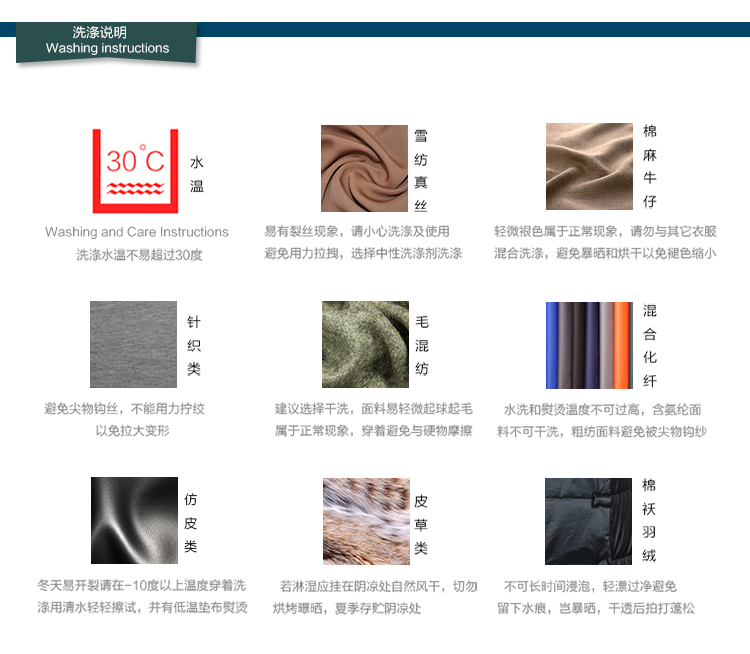This screenshot has height=654, width=750.
Task: Click the 雪纺真丝 vertical label
Action: tap(421, 170)
